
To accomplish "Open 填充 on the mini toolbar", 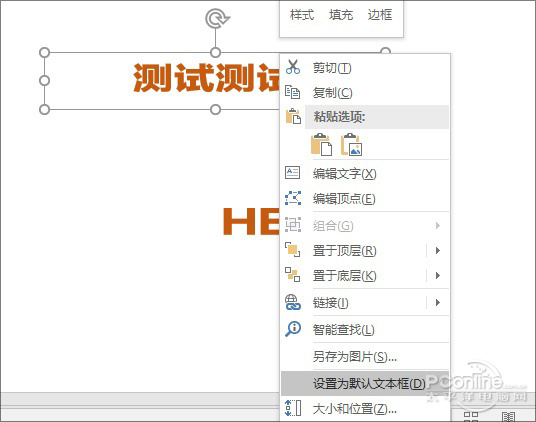I will click(x=340, y=15).
